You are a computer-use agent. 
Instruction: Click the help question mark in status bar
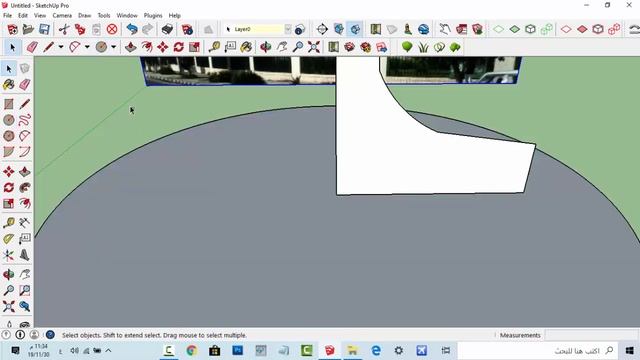[50, 335]
